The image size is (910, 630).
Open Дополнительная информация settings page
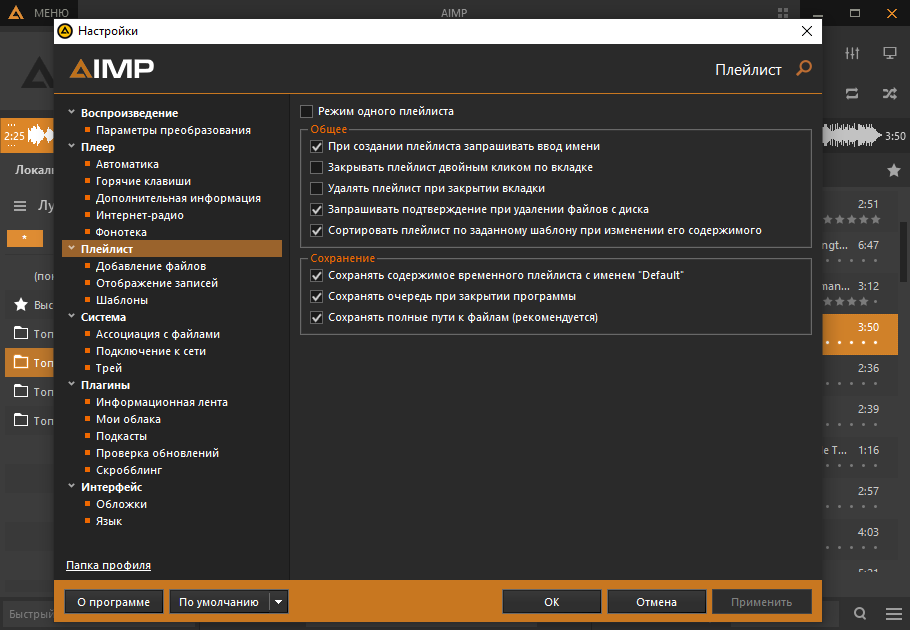click(178, 198)
